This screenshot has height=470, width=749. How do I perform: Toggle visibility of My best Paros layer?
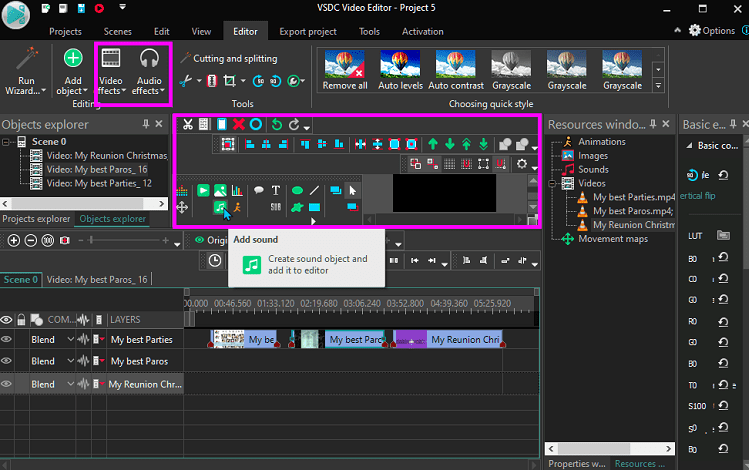click(6, 361)
